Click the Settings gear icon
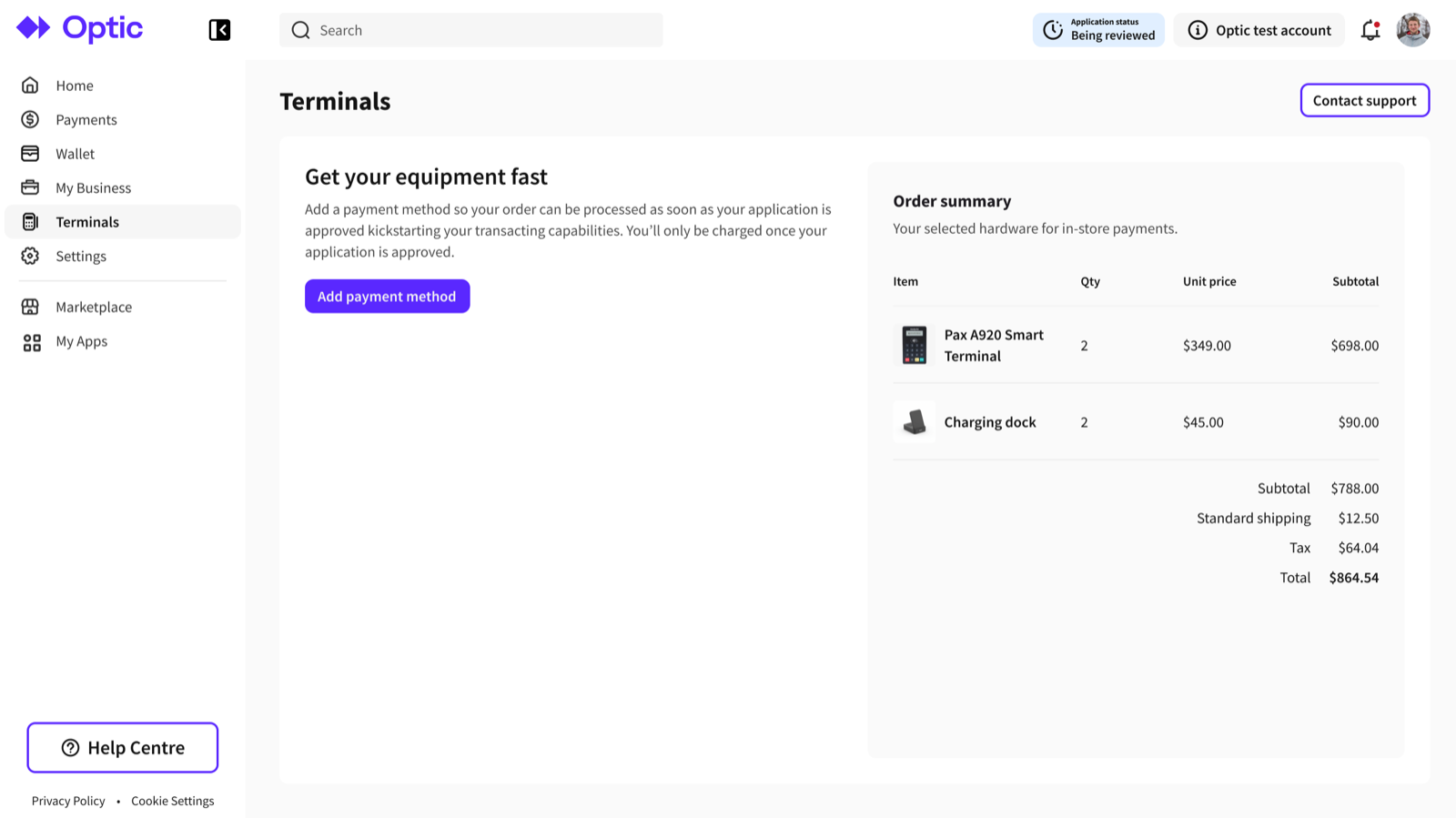1456x818 pixels. [x=30, y=256]
